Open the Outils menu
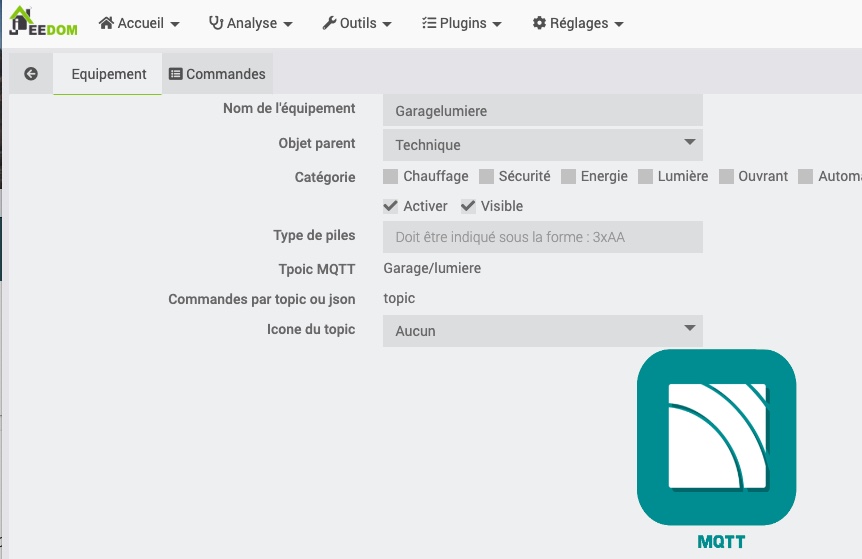 357,23
